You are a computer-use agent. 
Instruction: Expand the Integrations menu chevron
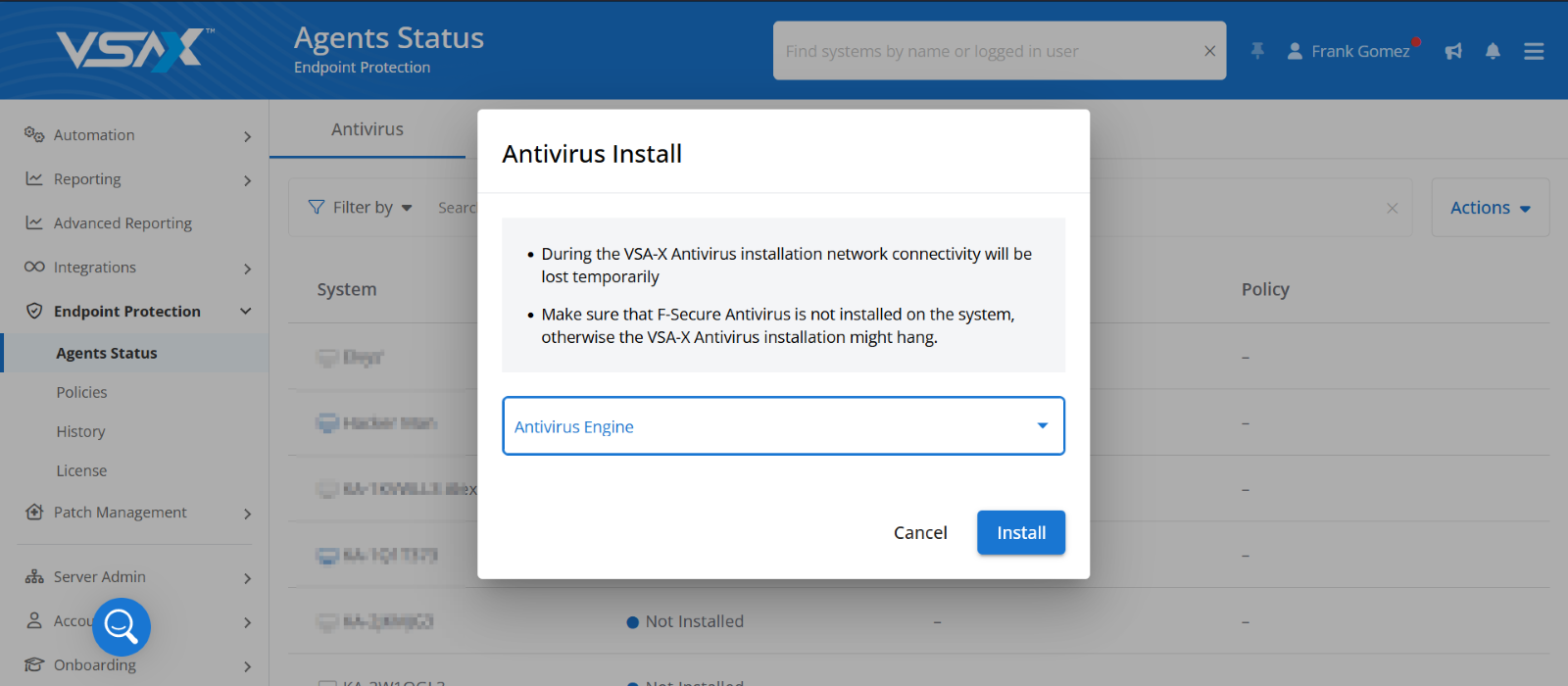[247, 269]
